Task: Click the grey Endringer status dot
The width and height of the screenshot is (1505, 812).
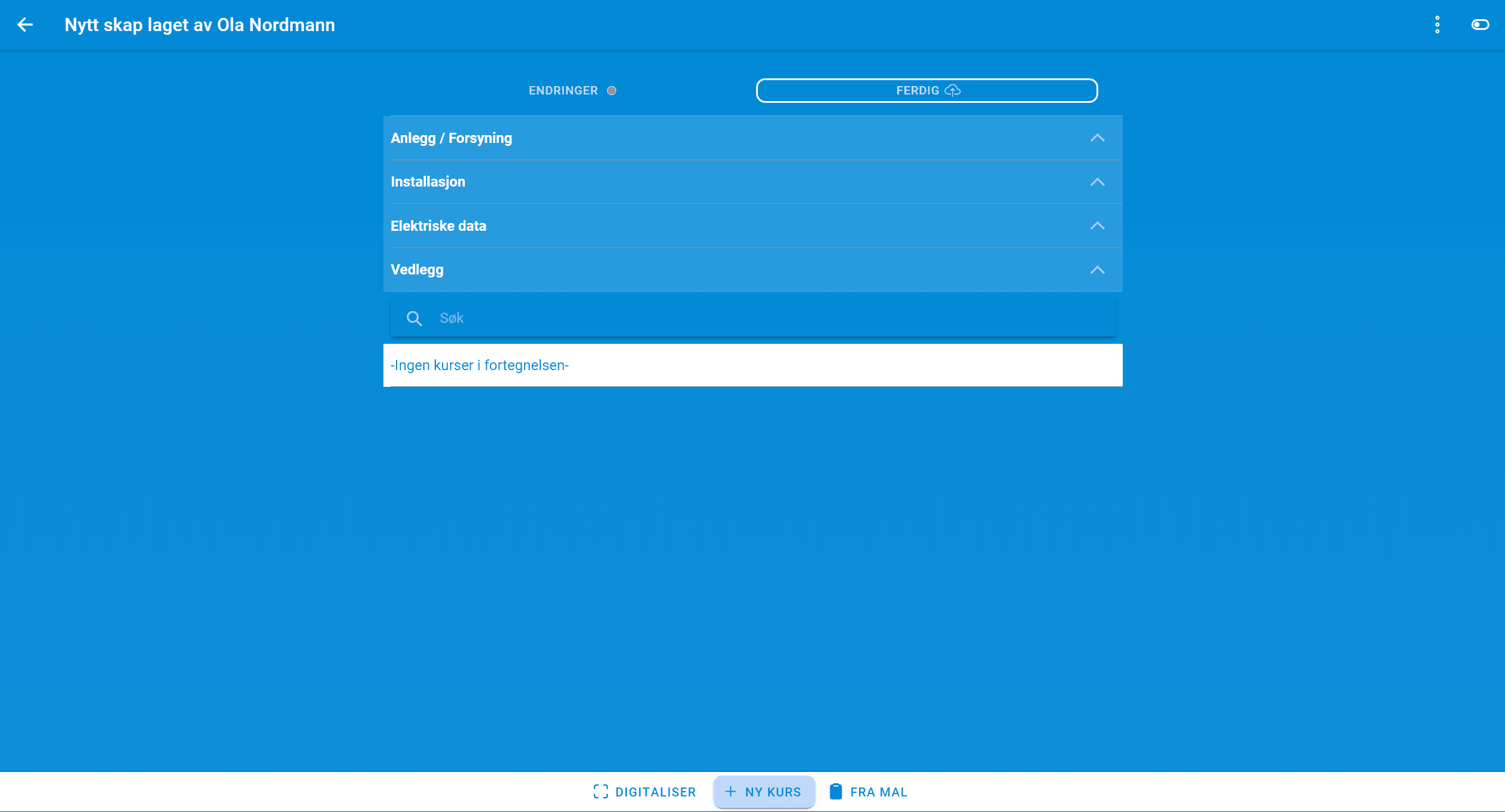Action: click(x=611, y=91)
